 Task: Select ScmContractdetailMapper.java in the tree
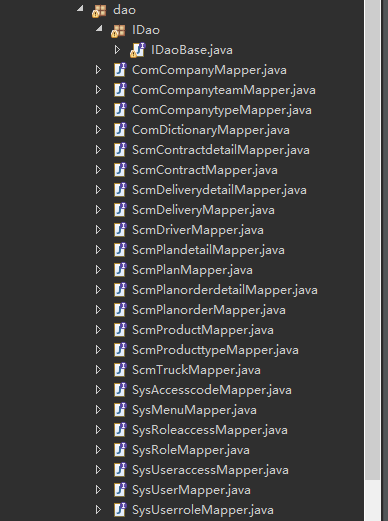(221, 150)
